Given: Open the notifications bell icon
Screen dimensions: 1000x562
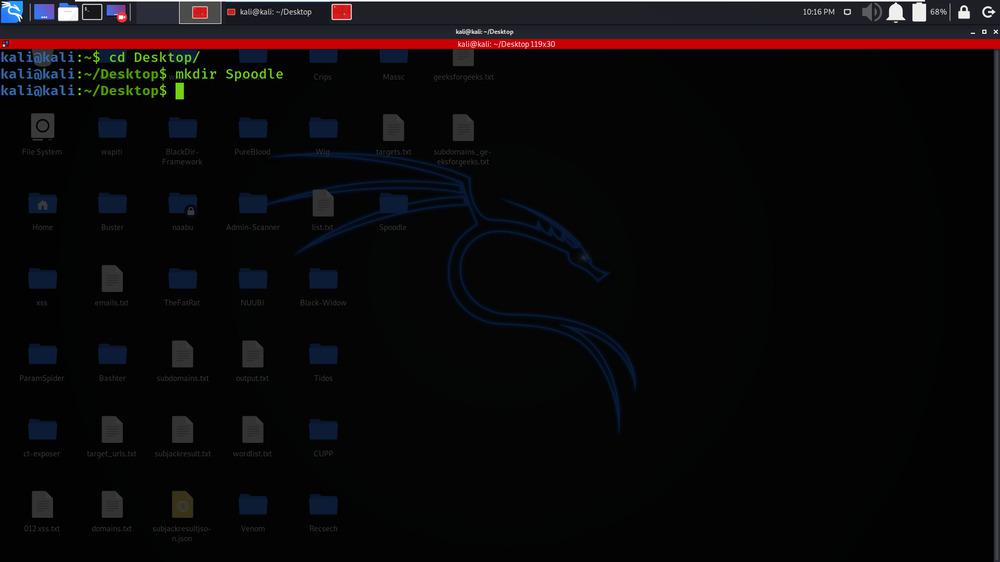Looking at the screenshot, I should click(x=895, y=12).
